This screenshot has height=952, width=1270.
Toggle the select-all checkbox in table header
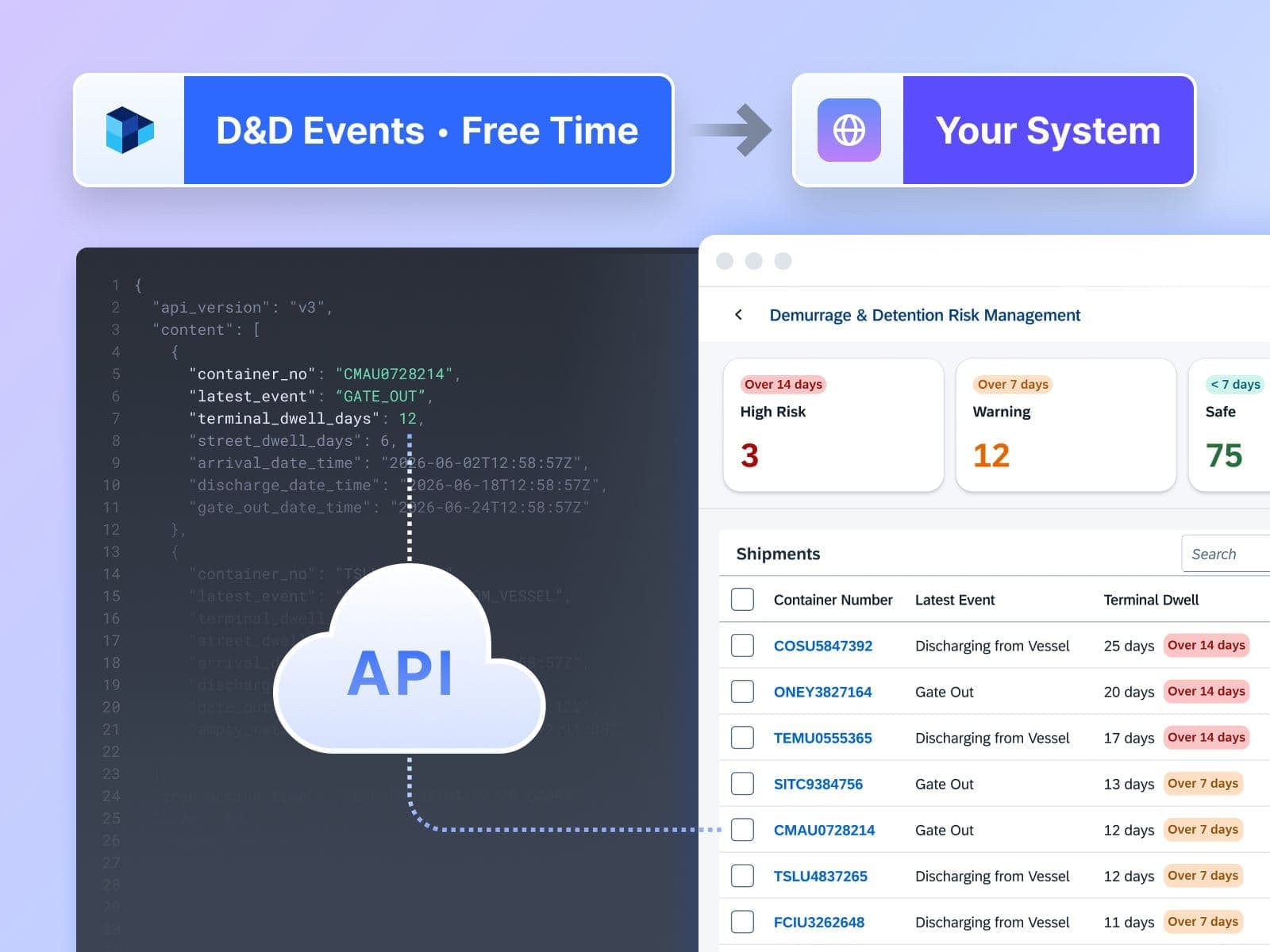742,600
